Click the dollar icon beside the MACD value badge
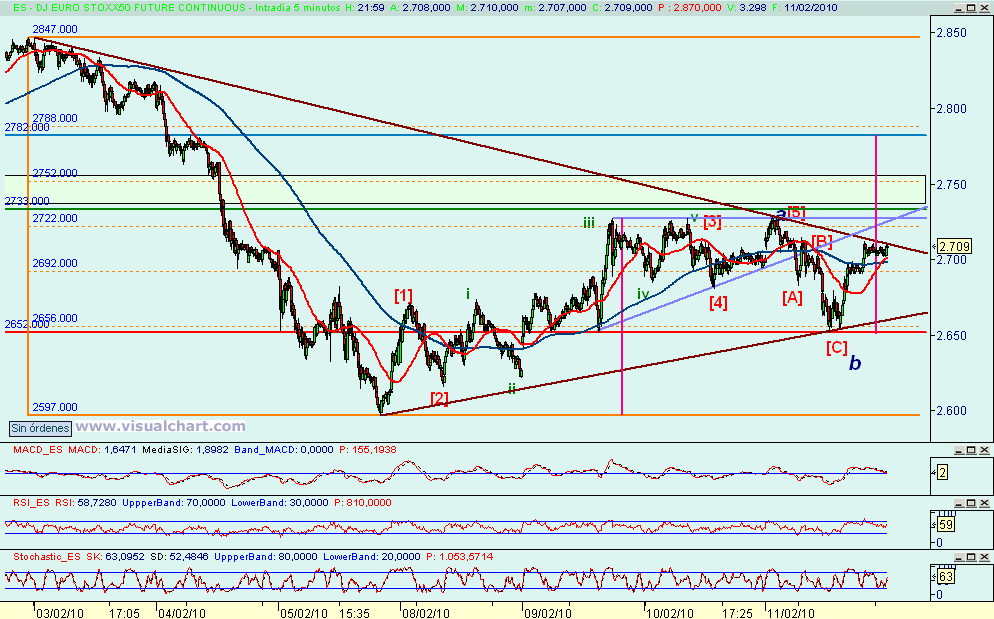Image resolution: width=994 pixels, height=619 pixels. pos(933,472)
